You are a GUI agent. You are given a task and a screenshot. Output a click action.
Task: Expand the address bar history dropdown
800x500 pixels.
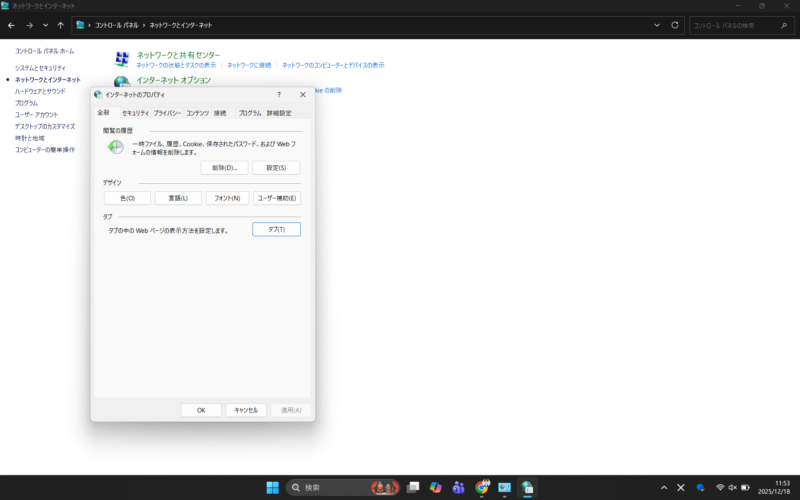[x=658, y=25]
